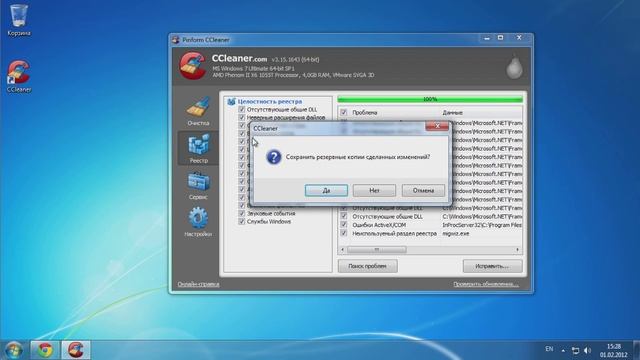Minimize the Piriform CCleaner window
The height and width of the screenshot is (360, 640).
pos(487,38)
